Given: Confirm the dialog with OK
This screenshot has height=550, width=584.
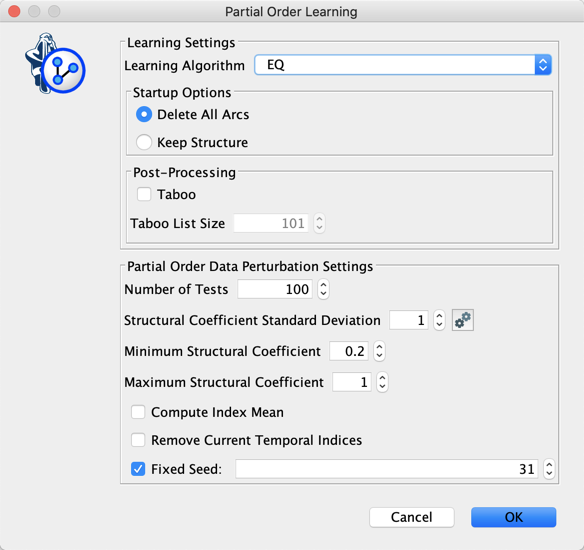Looking at the screenshot, I should [x=514, y=517].
